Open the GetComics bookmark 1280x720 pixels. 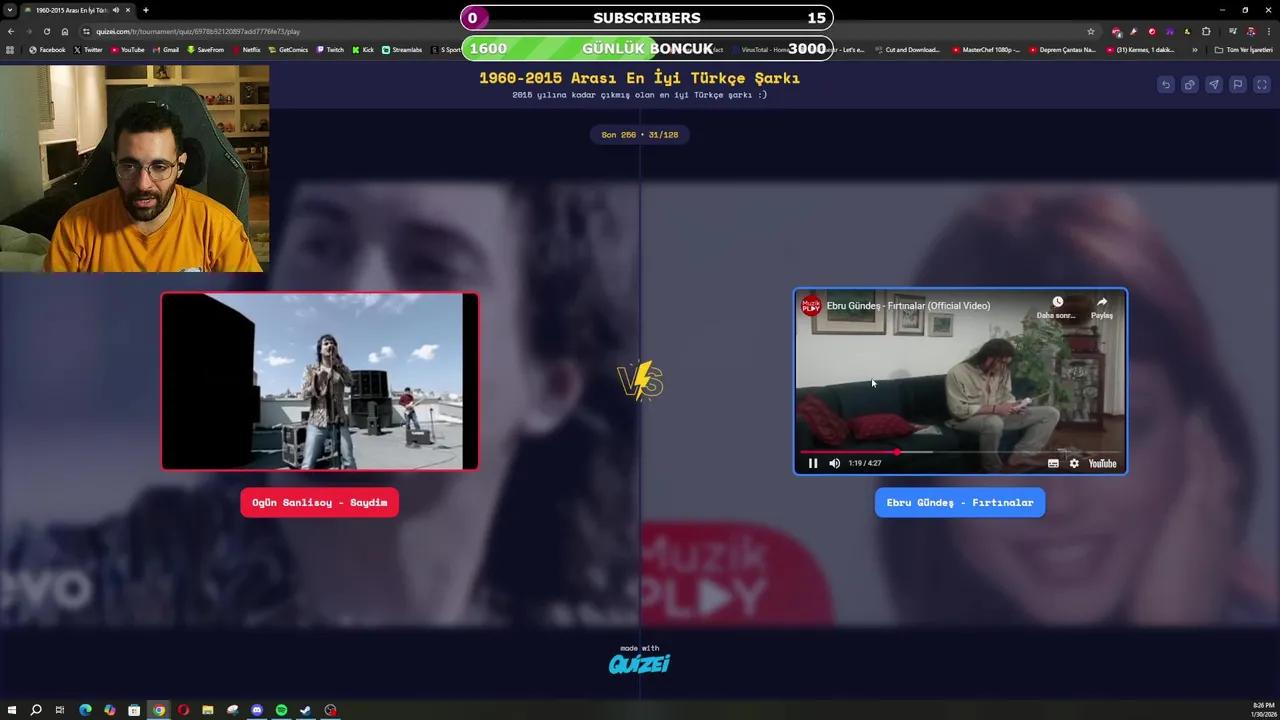tap(288, 50)
